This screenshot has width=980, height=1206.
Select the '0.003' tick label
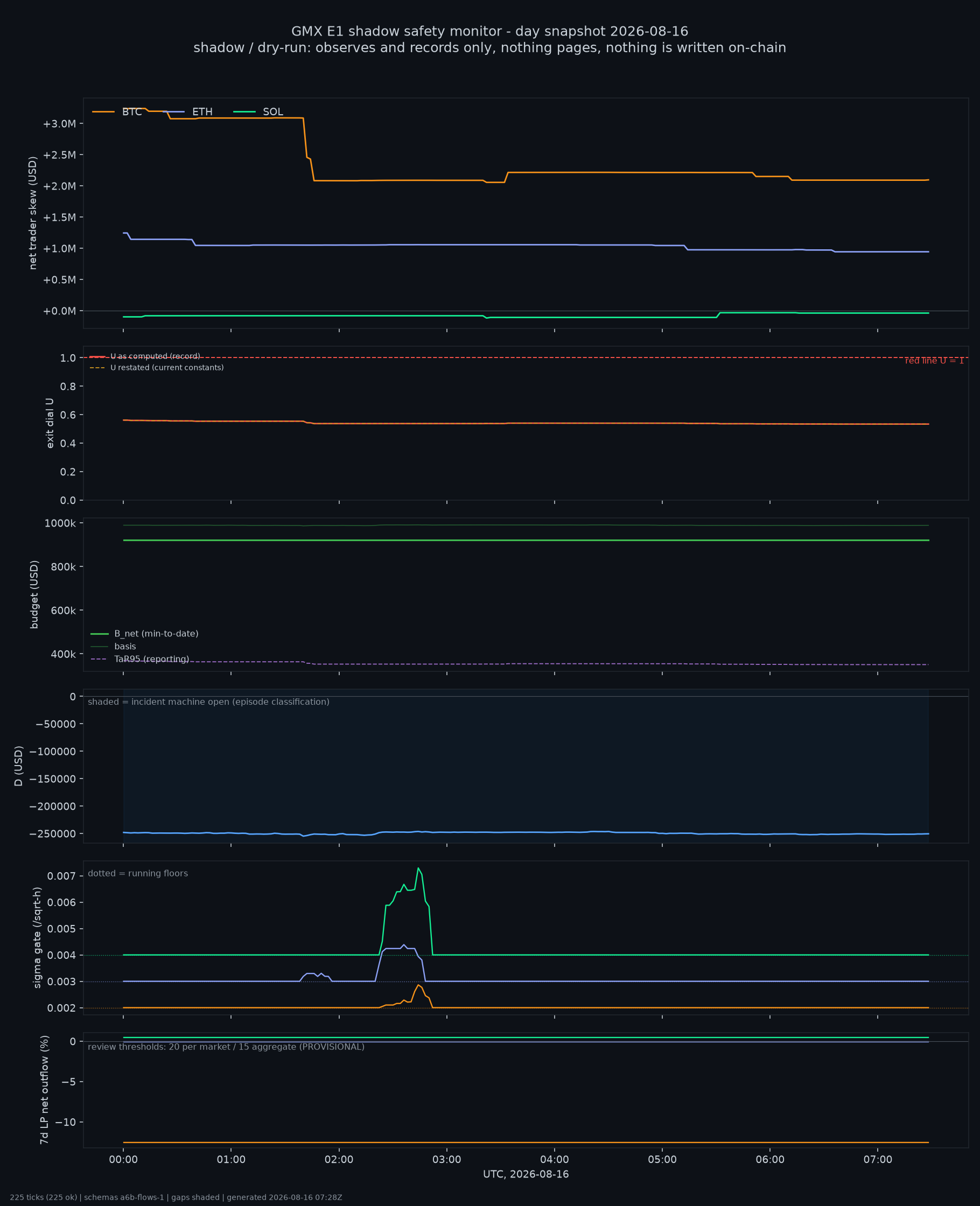click(61, 982)
